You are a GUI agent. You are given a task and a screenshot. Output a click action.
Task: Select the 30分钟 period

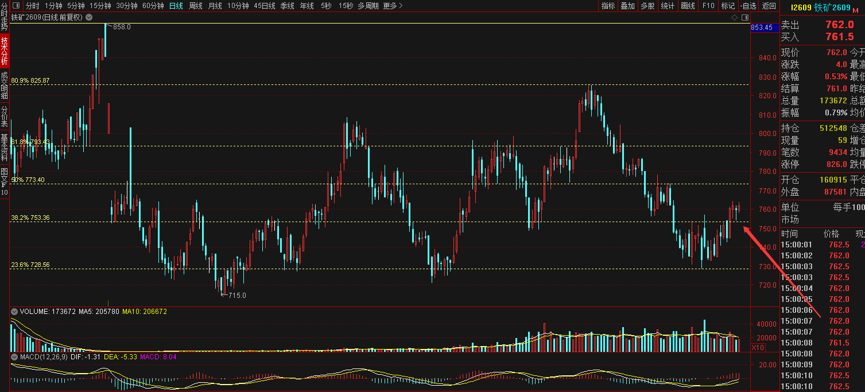126,6
